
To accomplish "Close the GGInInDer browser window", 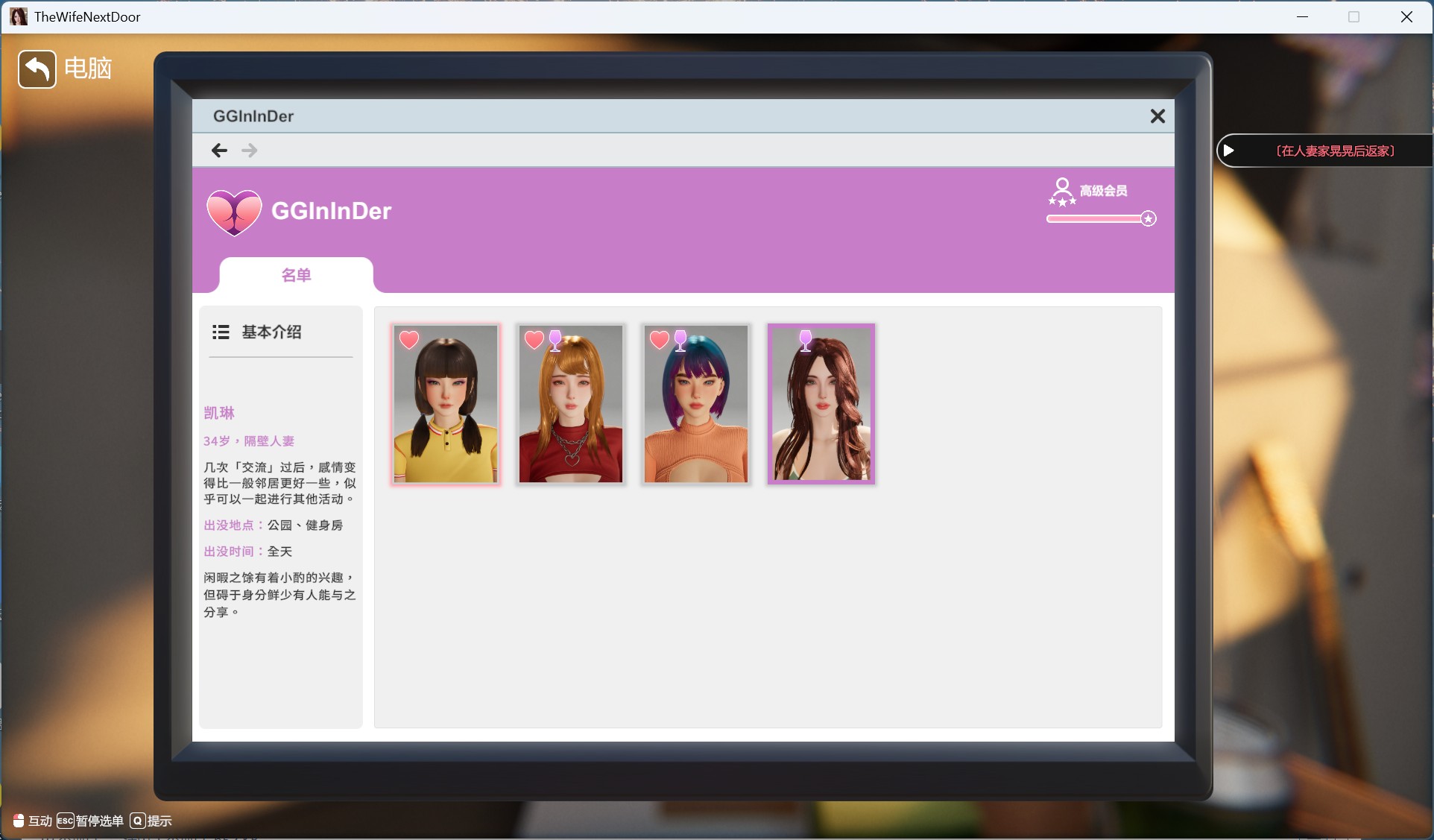I will click(1157, 116).
